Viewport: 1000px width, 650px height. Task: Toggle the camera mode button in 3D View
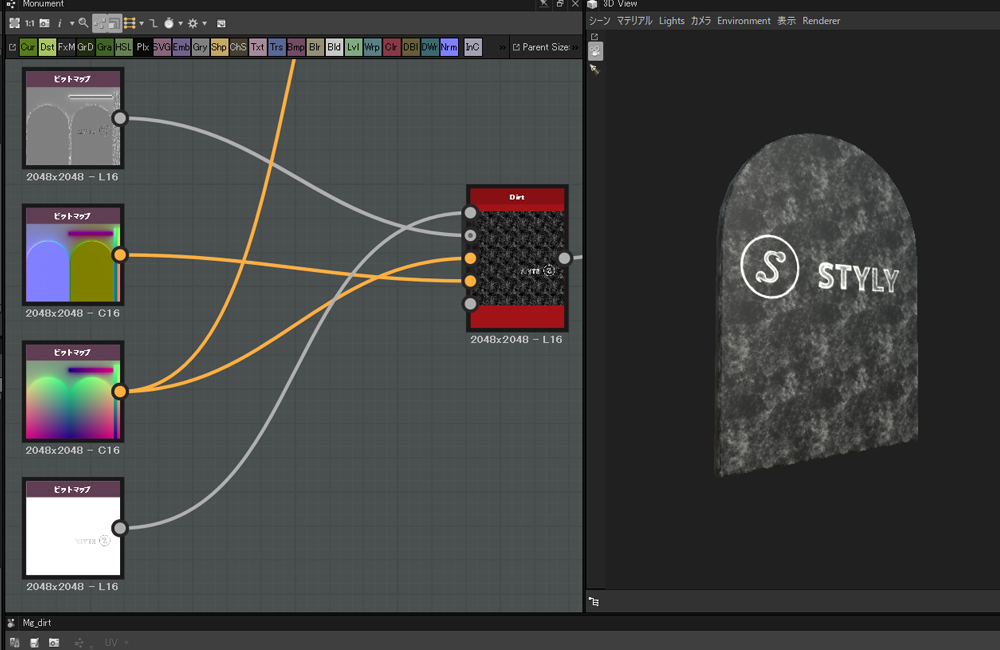coord(596,51)
